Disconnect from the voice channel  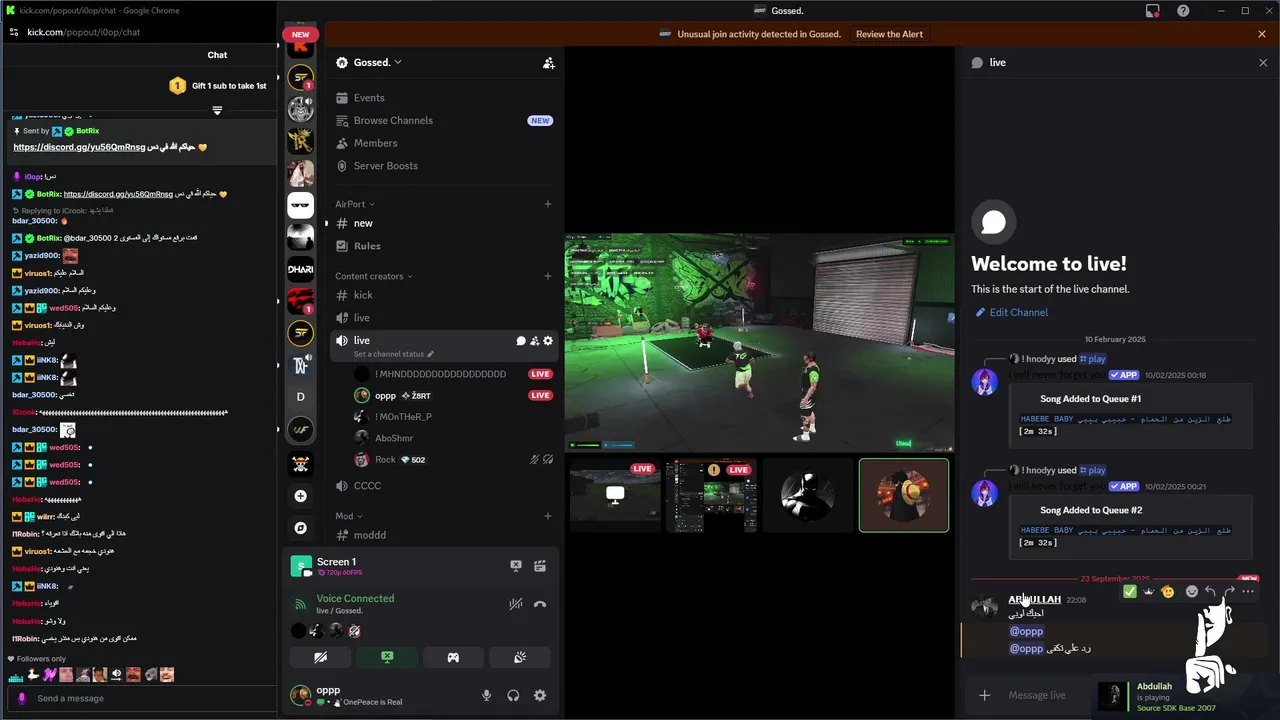(x=540, y=604)
